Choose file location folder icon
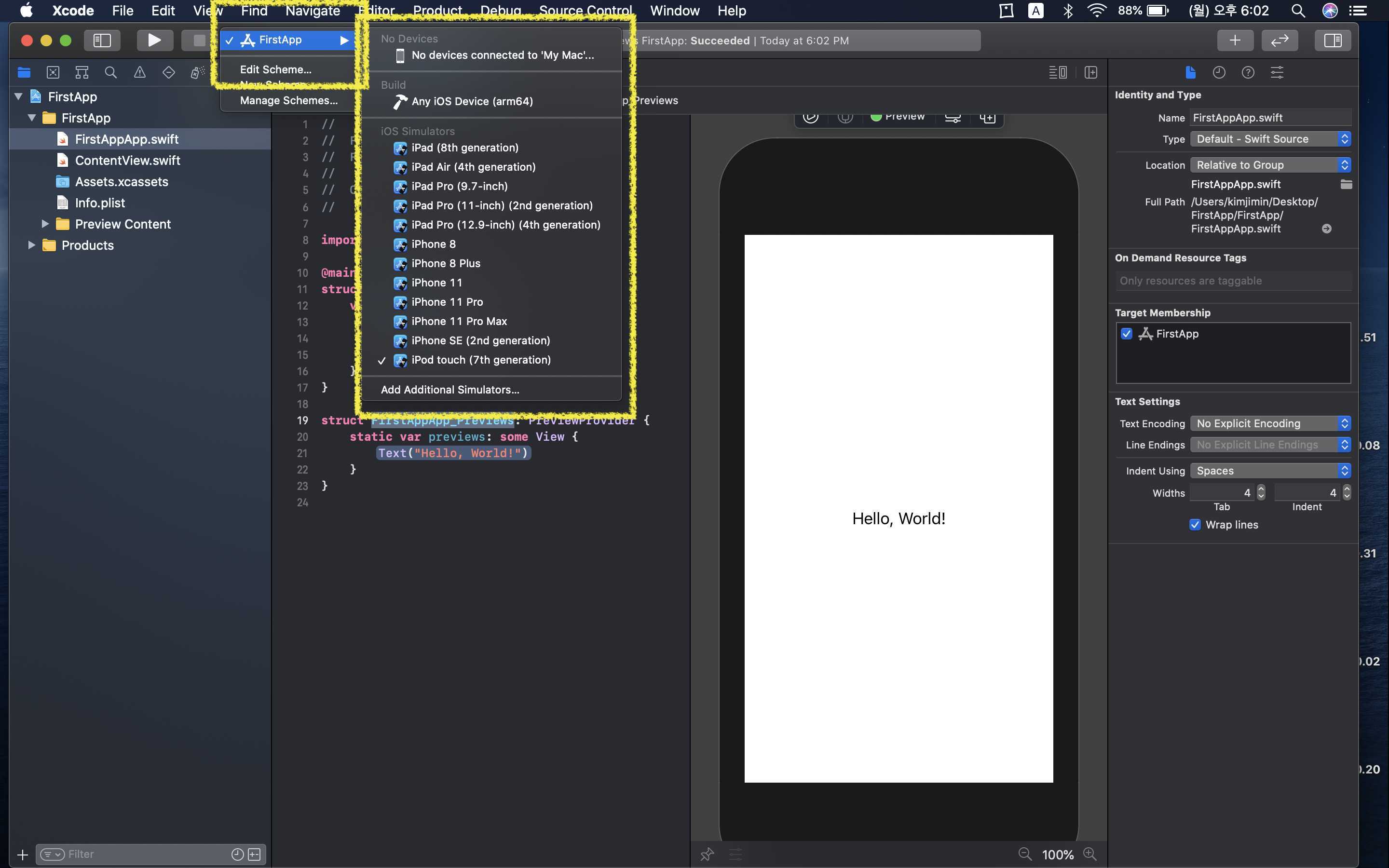 pos(1346,184)
